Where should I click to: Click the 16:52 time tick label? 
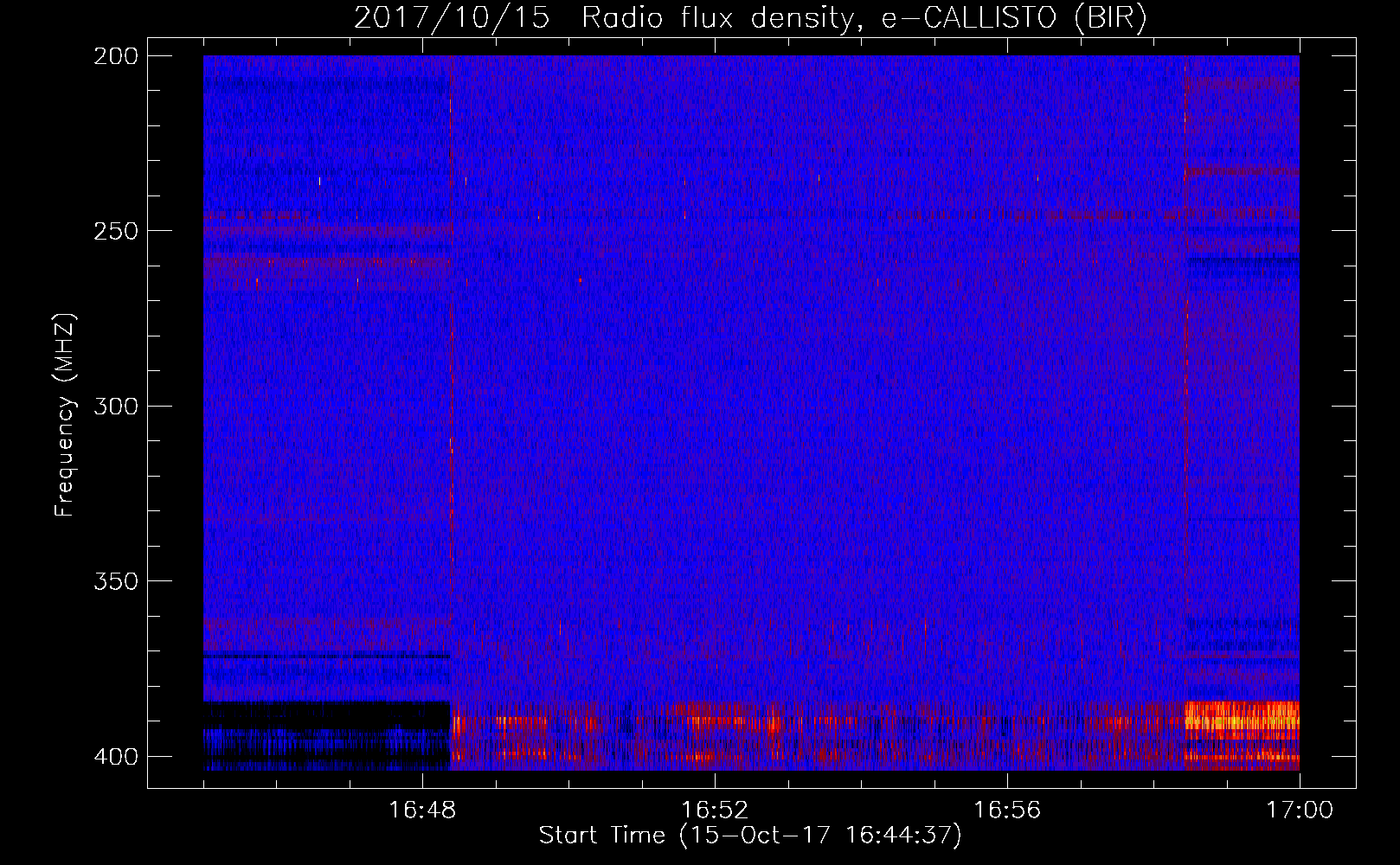[x=715, y=810]
